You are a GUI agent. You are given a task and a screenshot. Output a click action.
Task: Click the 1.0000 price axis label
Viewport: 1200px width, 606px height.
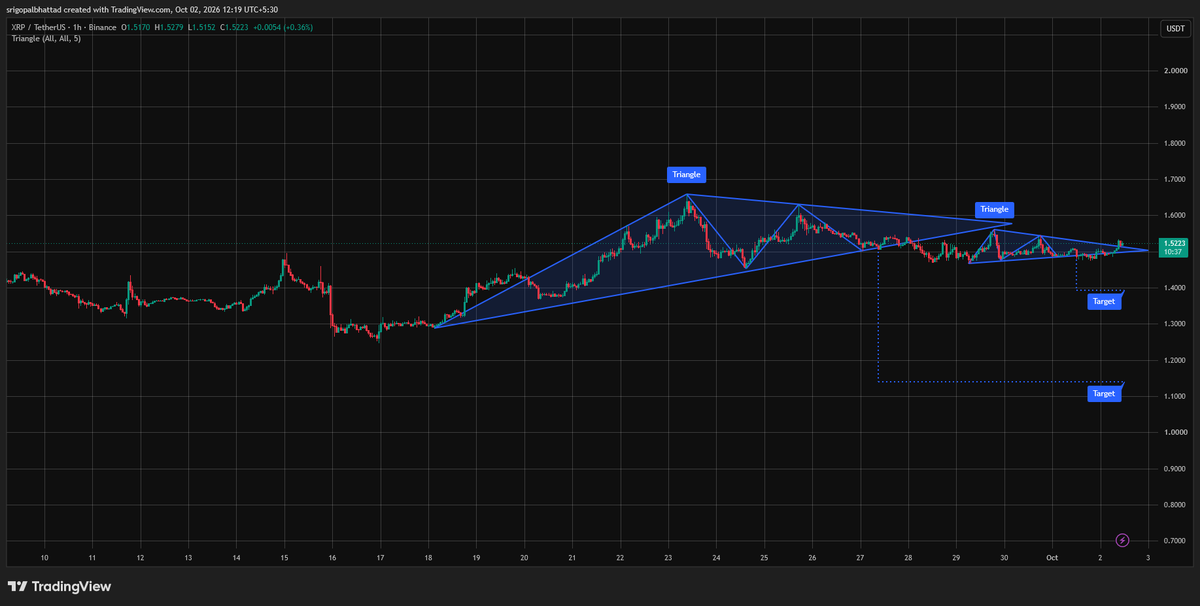[1174, 432]
